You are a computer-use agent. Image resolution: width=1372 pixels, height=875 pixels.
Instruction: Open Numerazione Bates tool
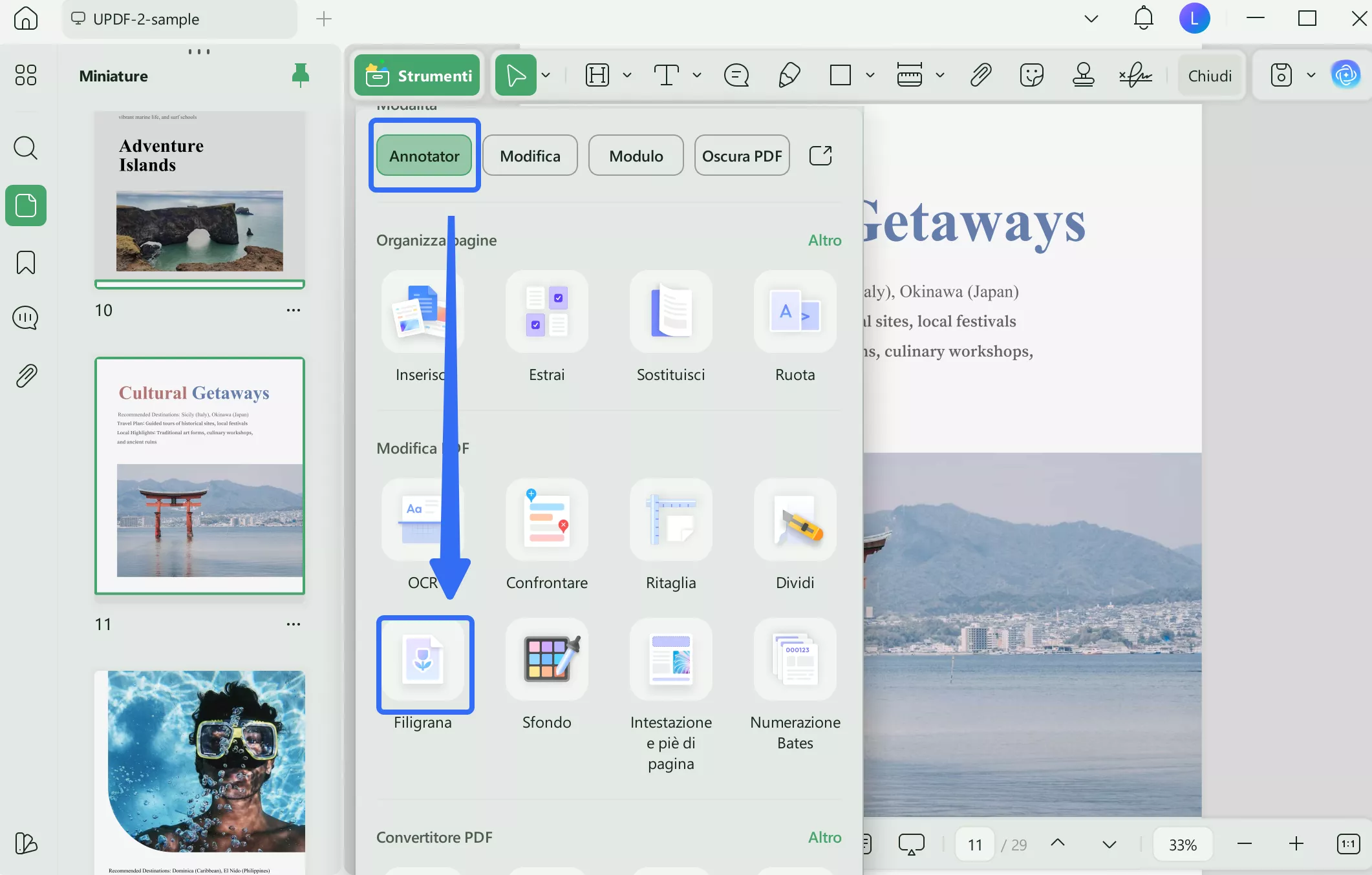[795, 660]
